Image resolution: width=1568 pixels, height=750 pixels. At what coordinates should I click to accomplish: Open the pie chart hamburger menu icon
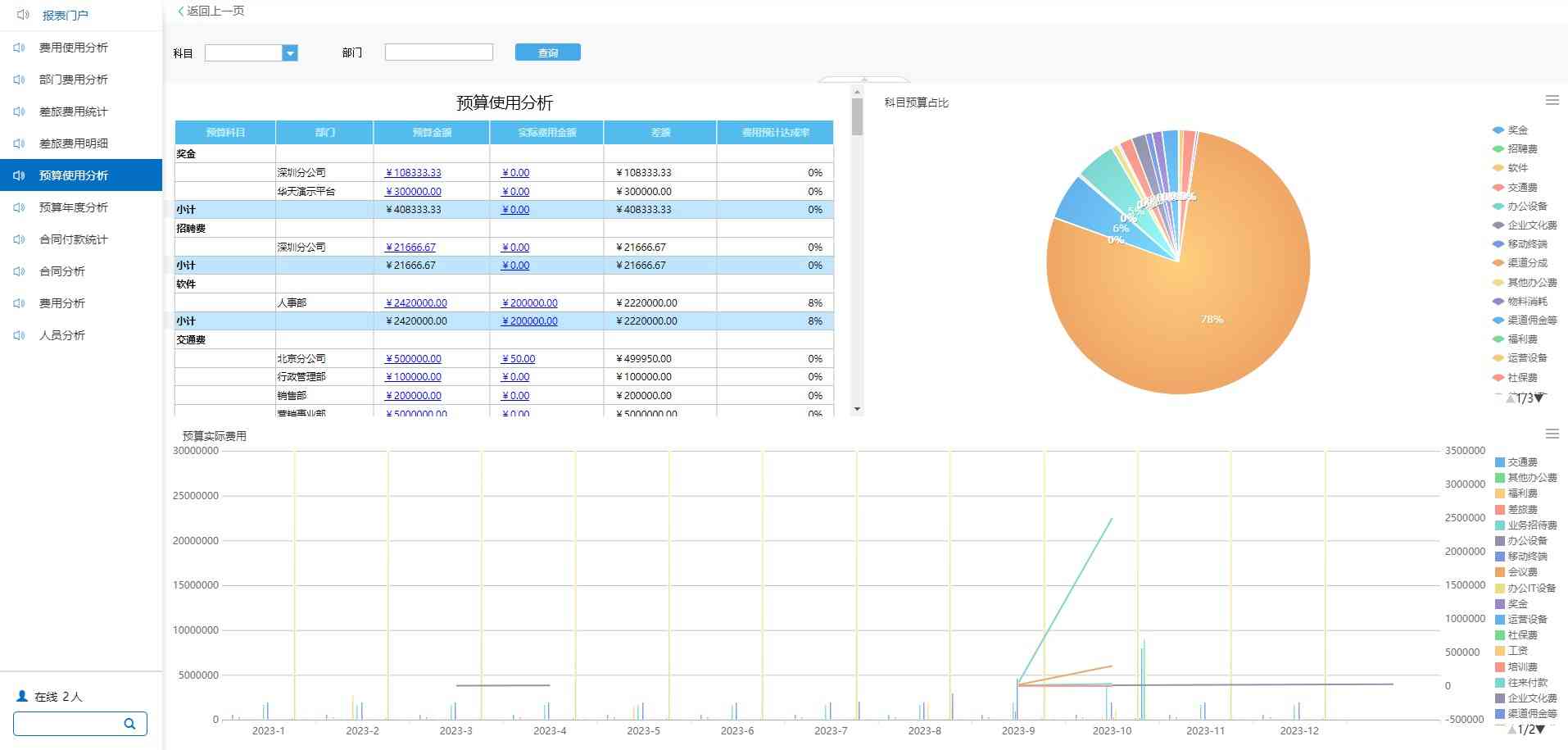1552,100
